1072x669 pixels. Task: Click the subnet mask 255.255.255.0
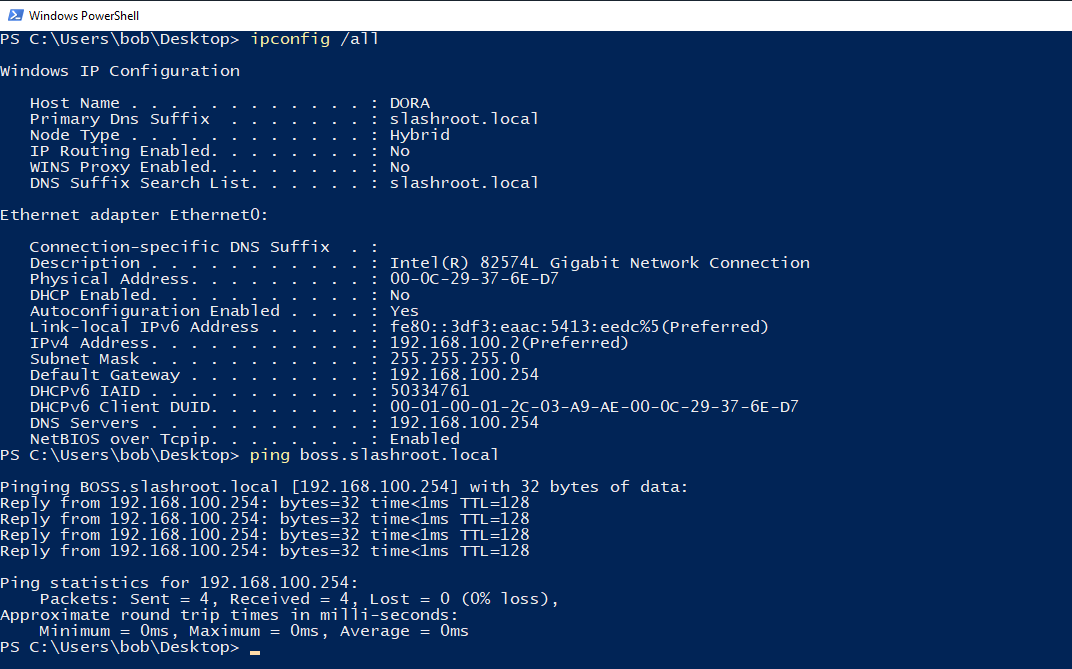[454, 359]
